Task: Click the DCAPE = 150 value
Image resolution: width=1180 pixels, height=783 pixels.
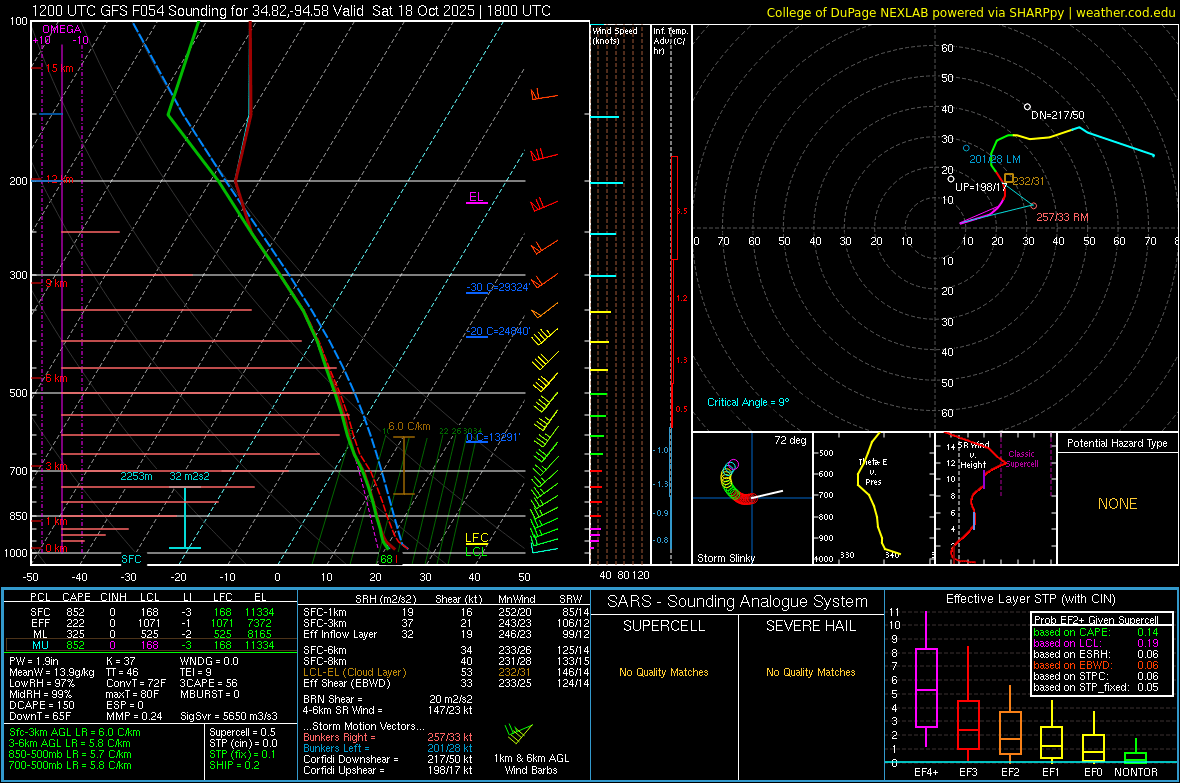Action: pyautogui.click(x=41, y=705)
